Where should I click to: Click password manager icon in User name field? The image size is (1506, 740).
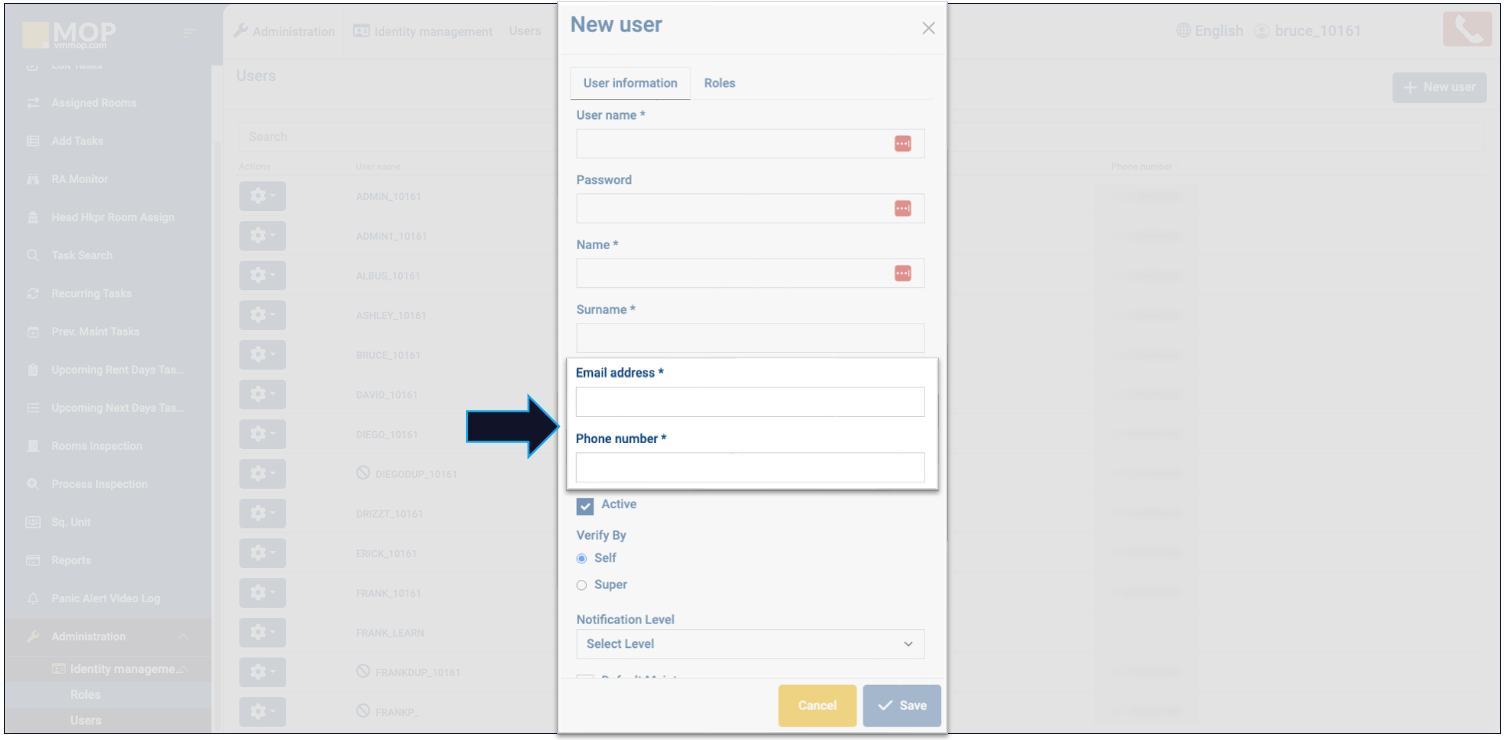click(x=902, y=144)
